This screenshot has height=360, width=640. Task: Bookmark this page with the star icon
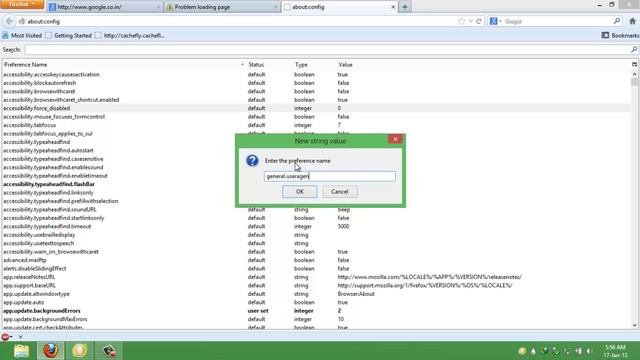tap(461, 21)
